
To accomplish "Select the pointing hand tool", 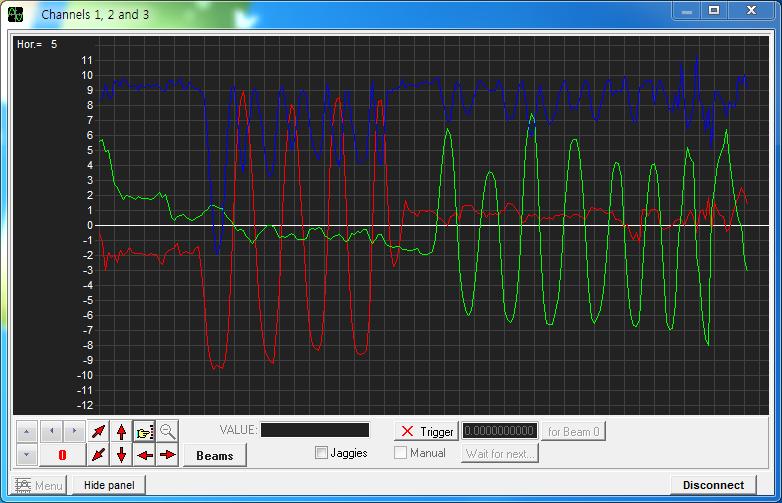I will [x=145, y=432].
